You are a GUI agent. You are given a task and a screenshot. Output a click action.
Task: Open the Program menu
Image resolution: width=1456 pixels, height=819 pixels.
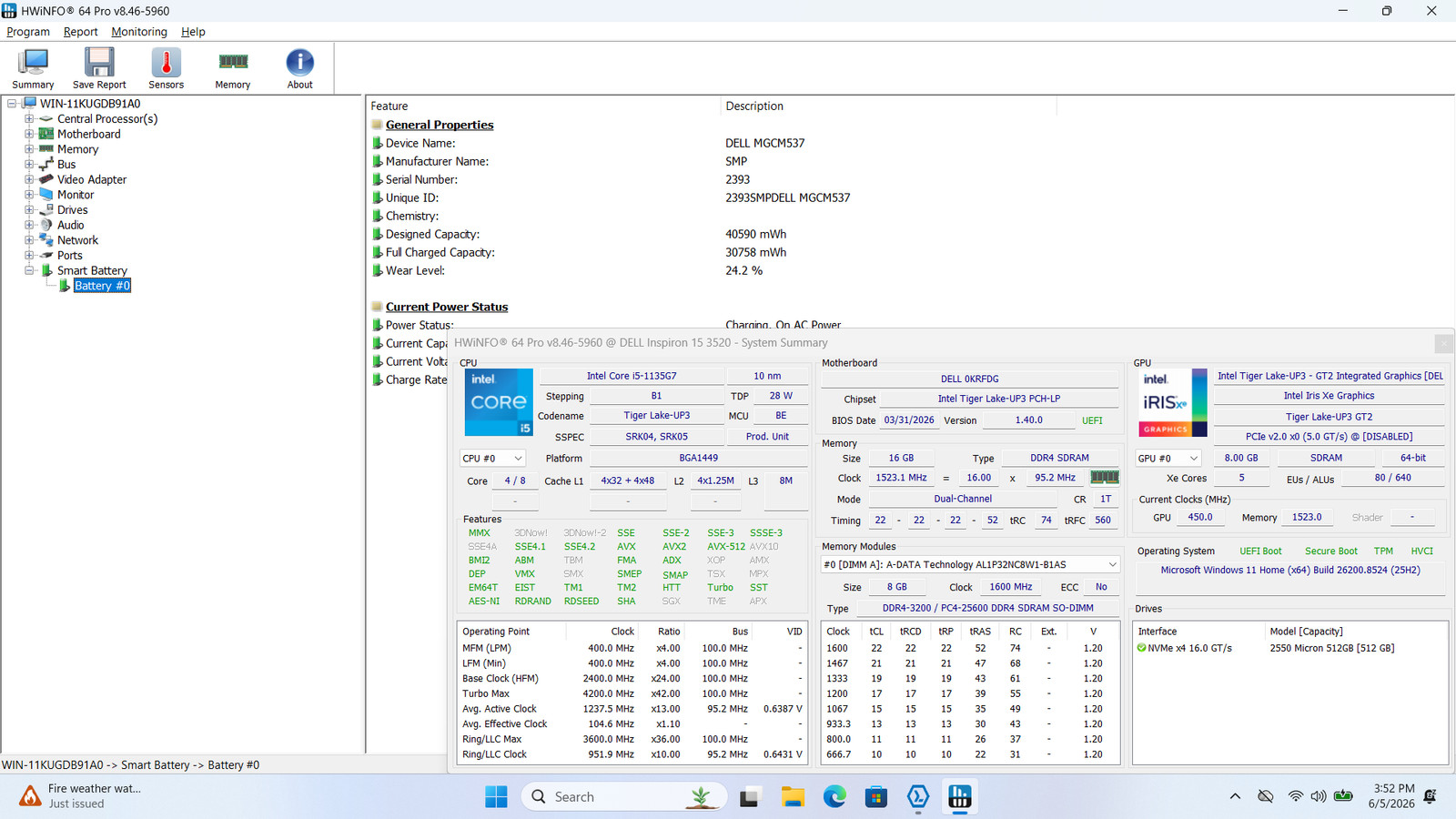(28, 32)
